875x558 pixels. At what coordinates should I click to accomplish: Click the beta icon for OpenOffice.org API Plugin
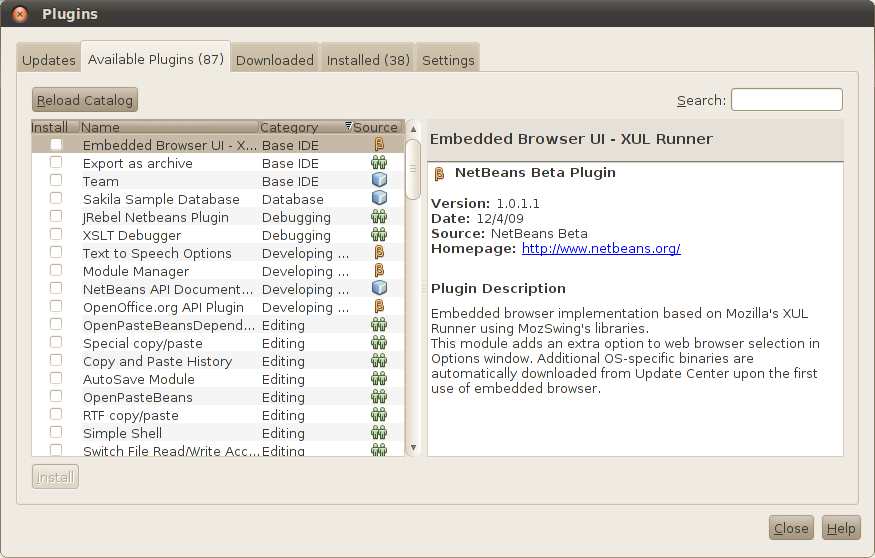click(379, 307)
